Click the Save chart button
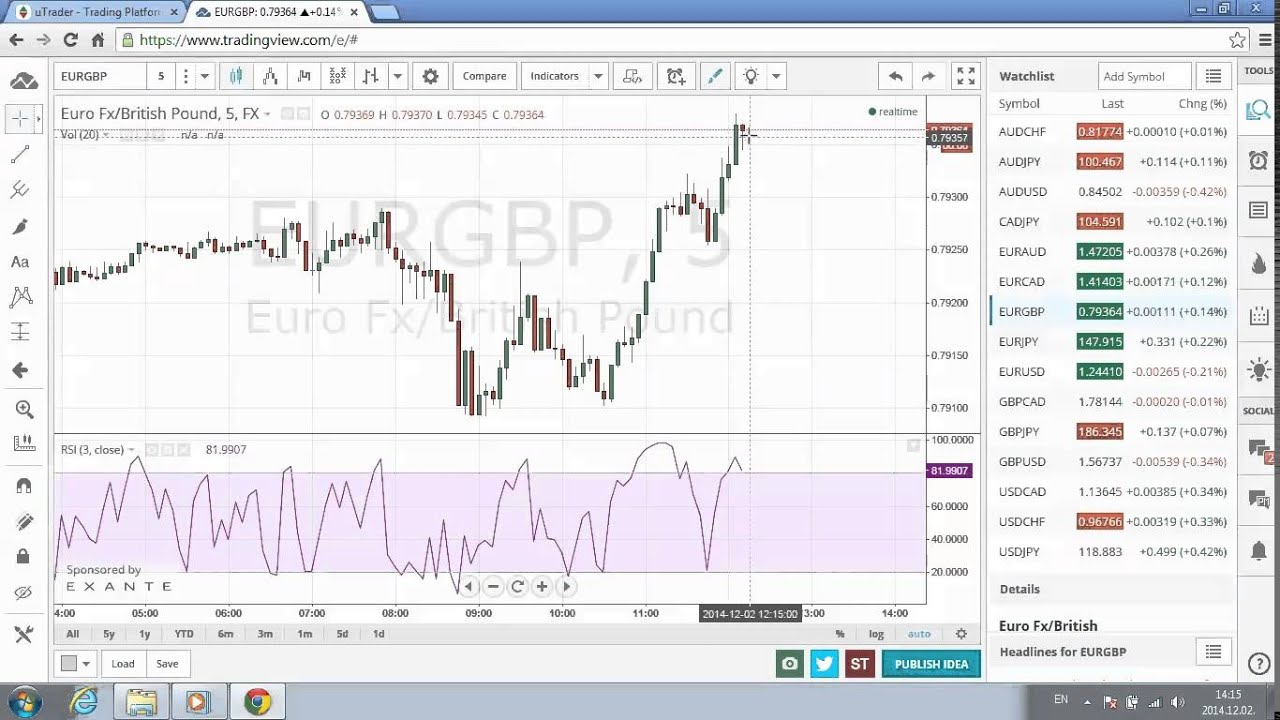This screenshot has height=720, width=1280. (x=167, y=664)
